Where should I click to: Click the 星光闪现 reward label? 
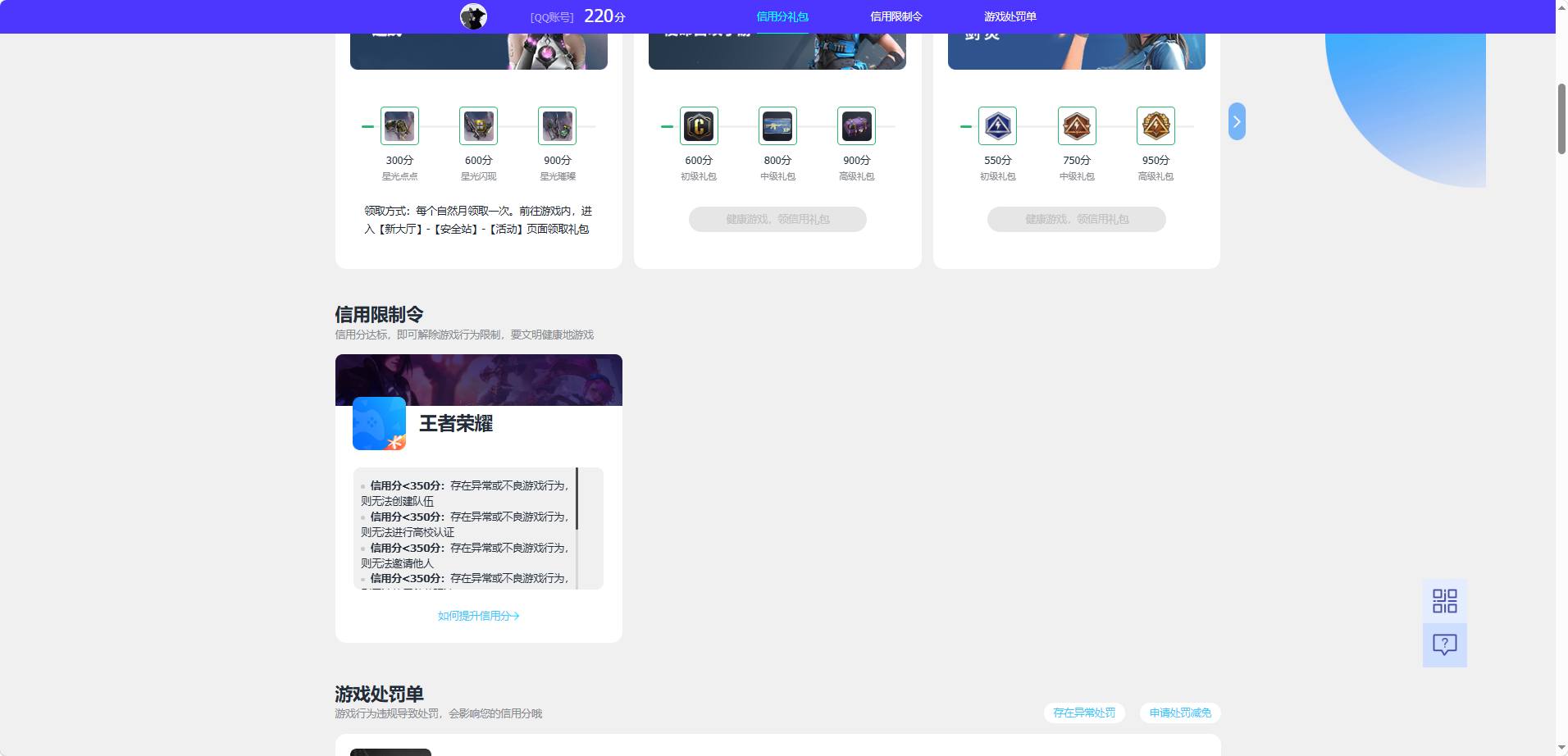(x=478, y=176)
